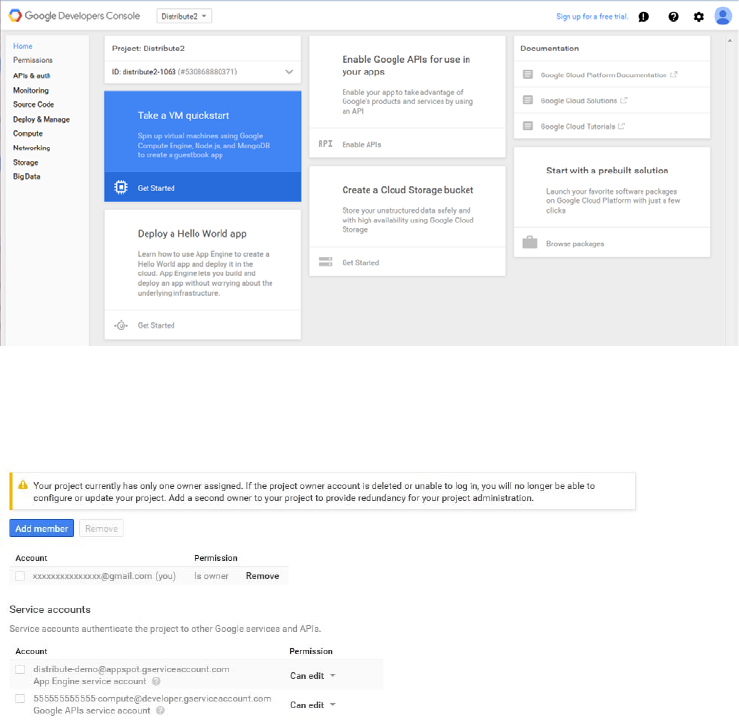Open Source Code in sidebar
This screenshot has width=739, height=720.
click(x=33, y=104)
